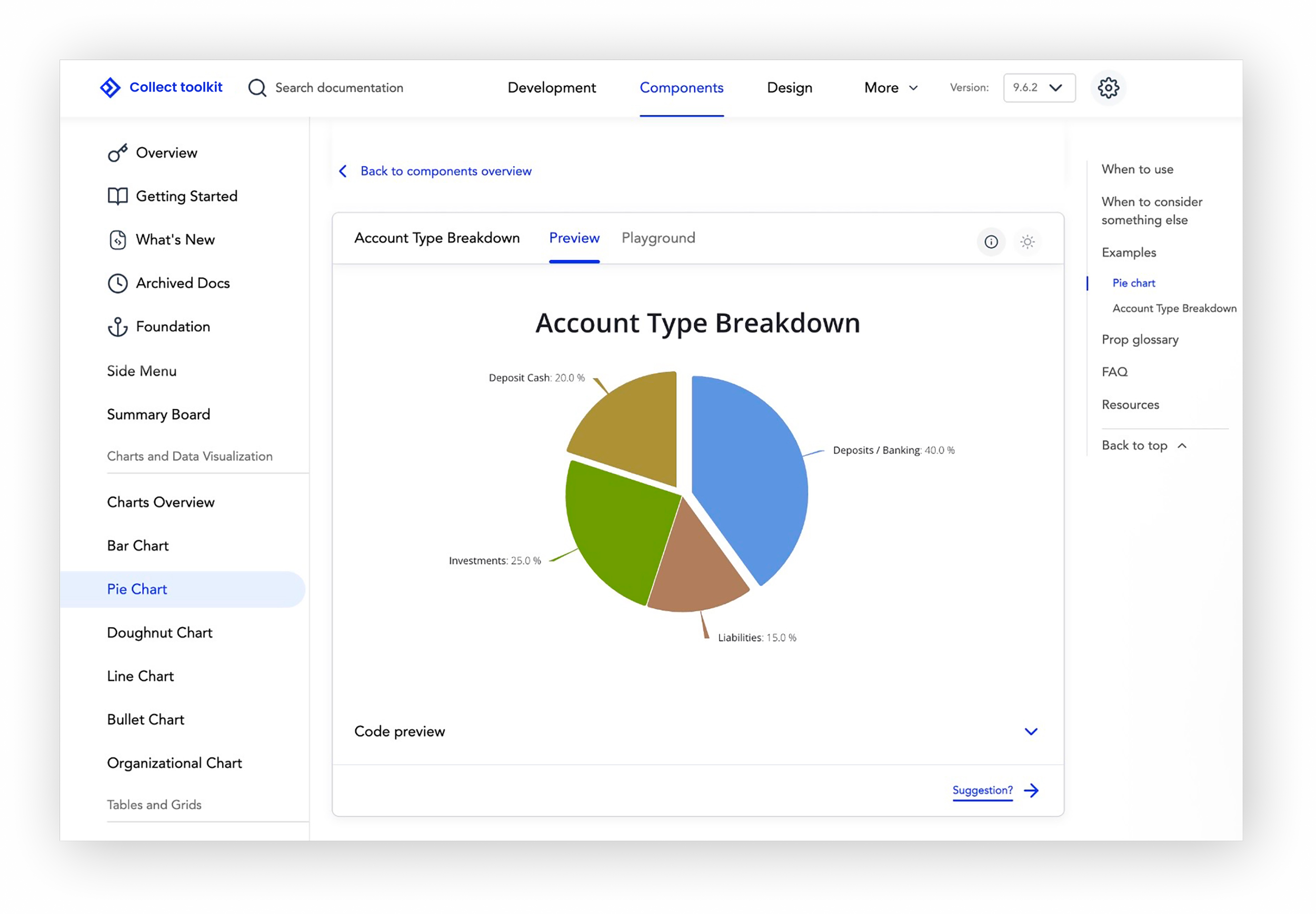
Task: Switch to the Playground tab
Action: coord(657,238)
